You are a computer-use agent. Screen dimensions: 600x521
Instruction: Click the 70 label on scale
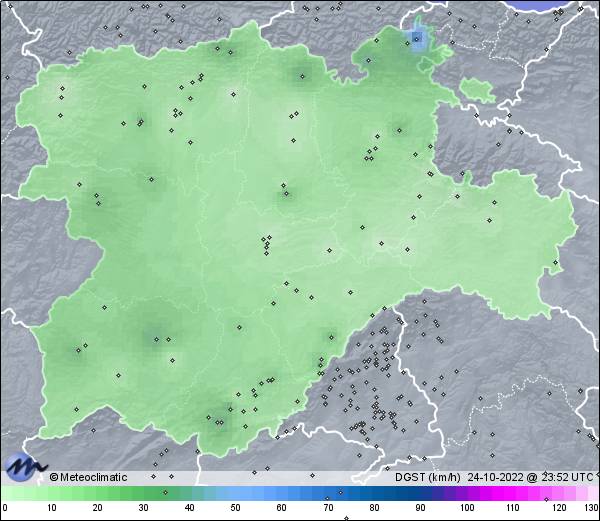[327, 508]
